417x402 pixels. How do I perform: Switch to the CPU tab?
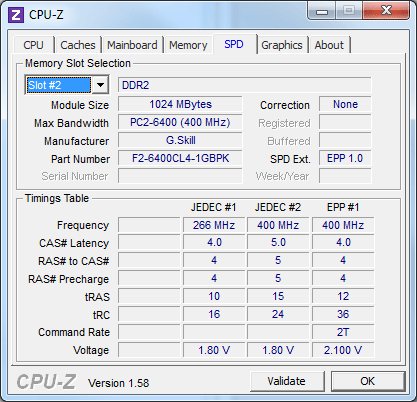click(x=33, y=45)
